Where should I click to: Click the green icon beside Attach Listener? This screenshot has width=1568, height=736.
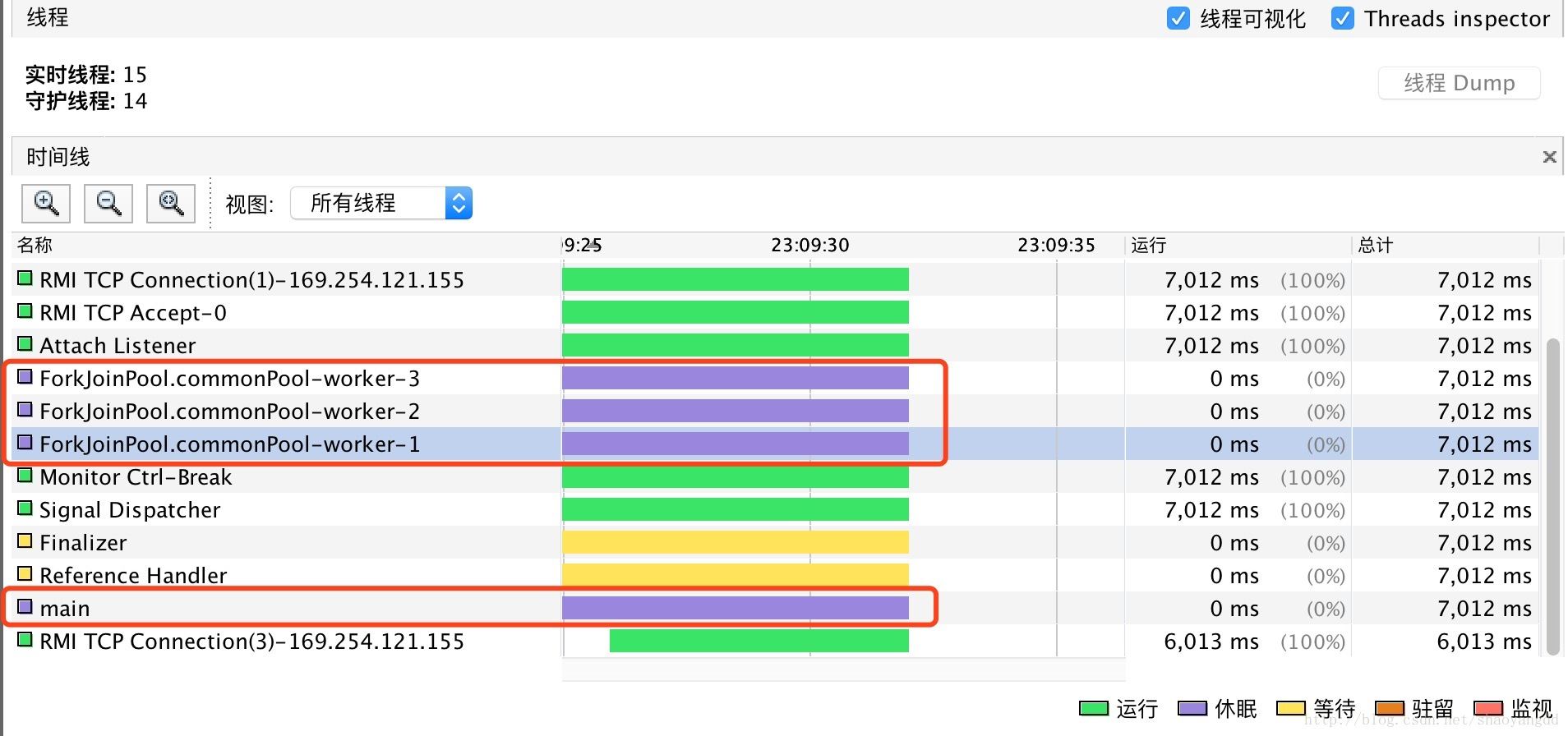[x=25, y=344]
